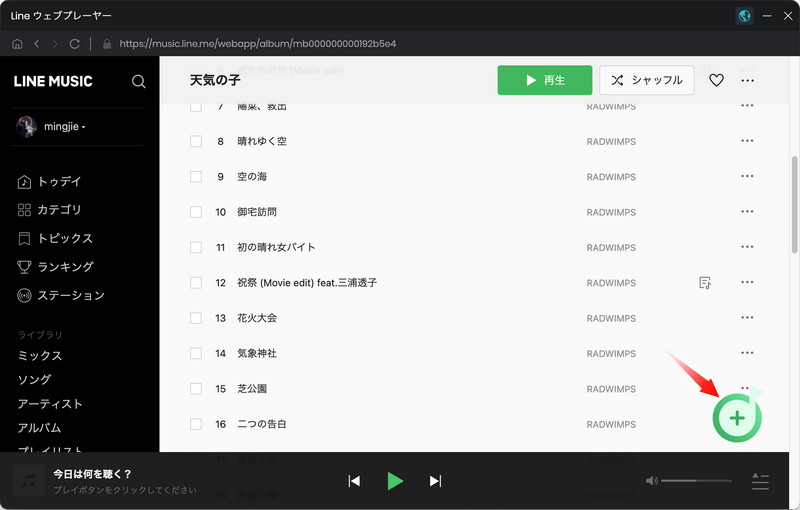Open アーティスト in the library

point(50,404)
